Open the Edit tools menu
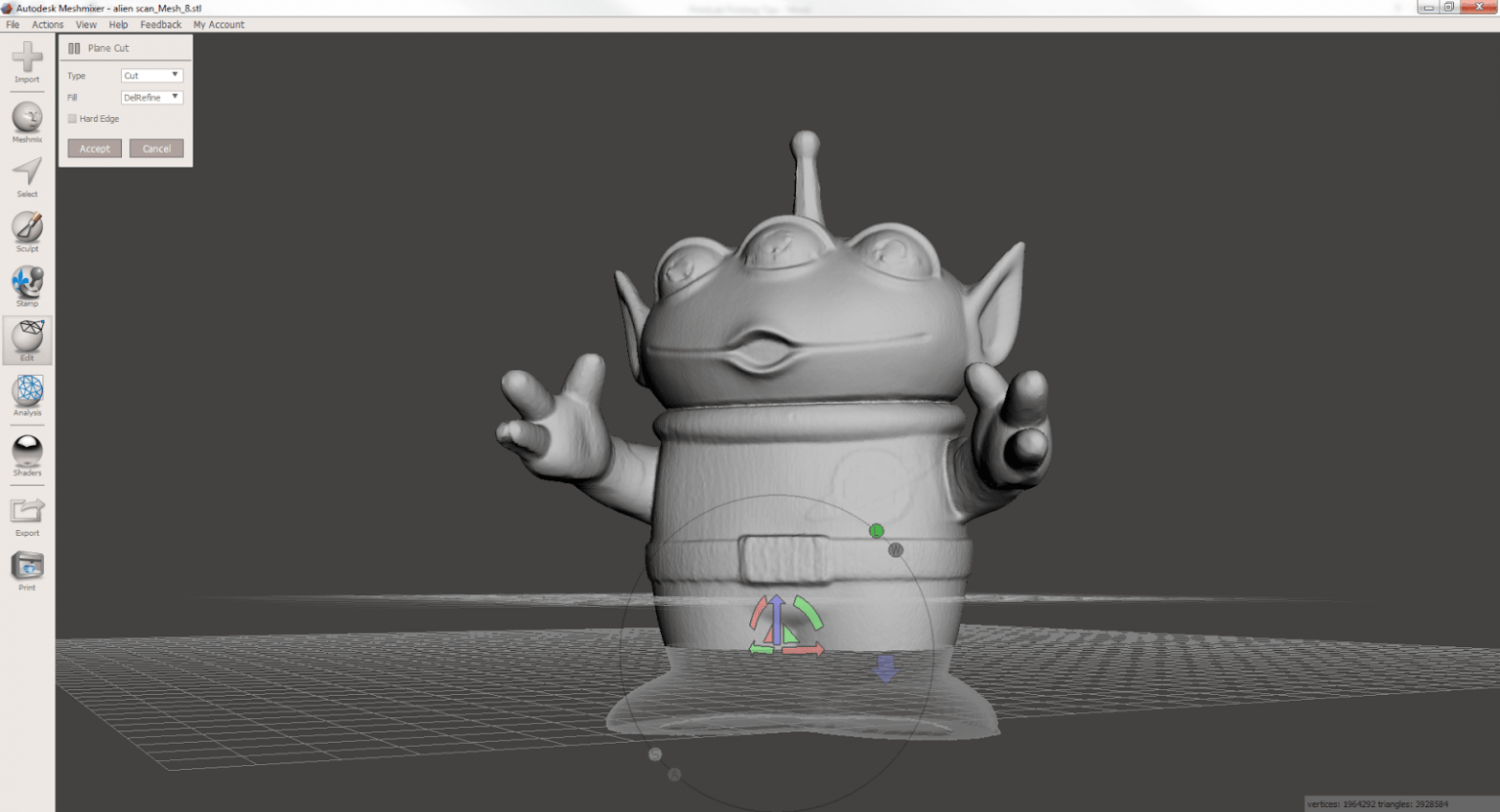Image resolution: width=1500 pixels, height=812 pixels. [x=27, y=340]
